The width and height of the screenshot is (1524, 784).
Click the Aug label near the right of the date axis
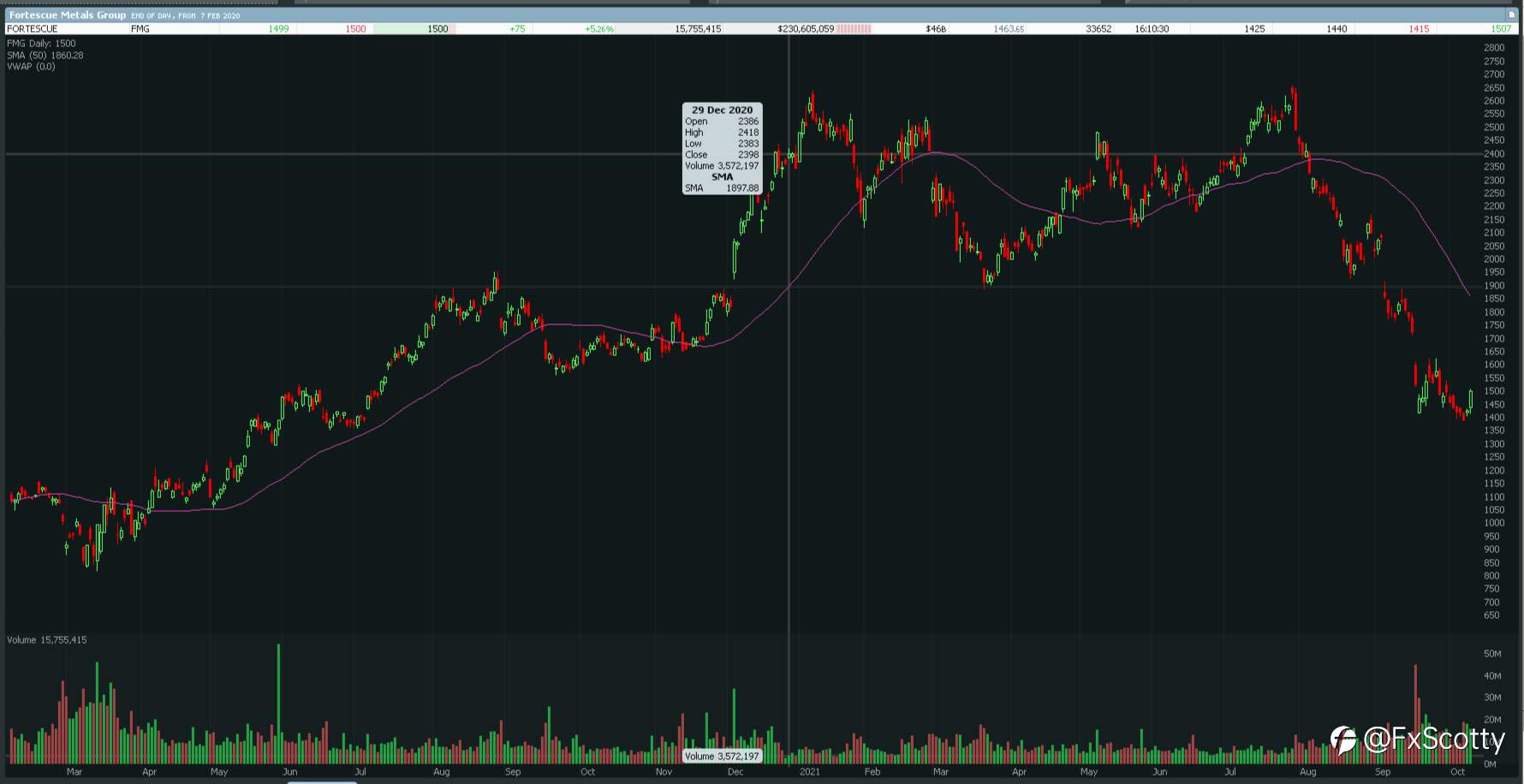(x=1307, y=772)
